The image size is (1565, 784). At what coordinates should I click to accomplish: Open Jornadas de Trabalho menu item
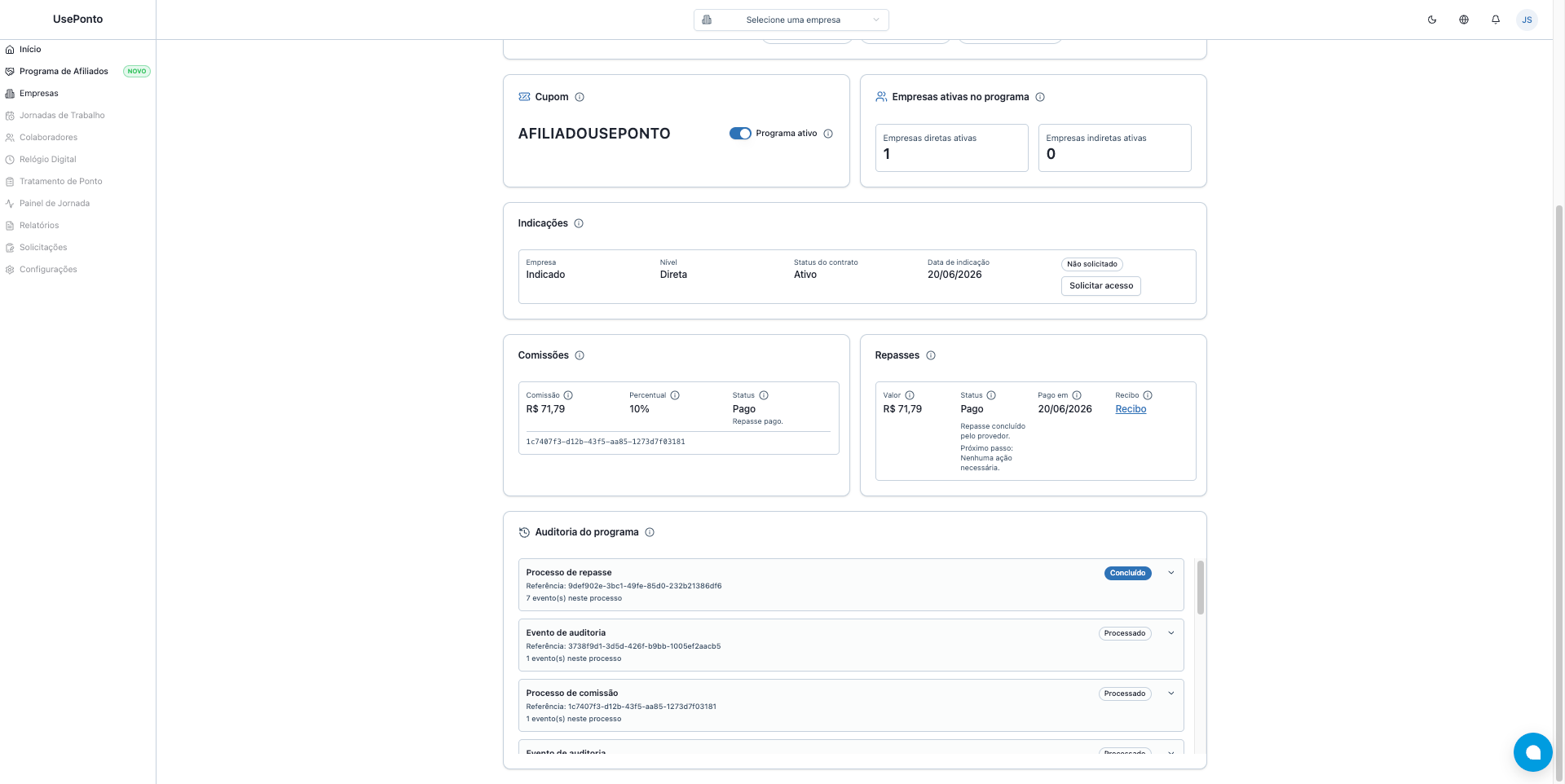62,116
